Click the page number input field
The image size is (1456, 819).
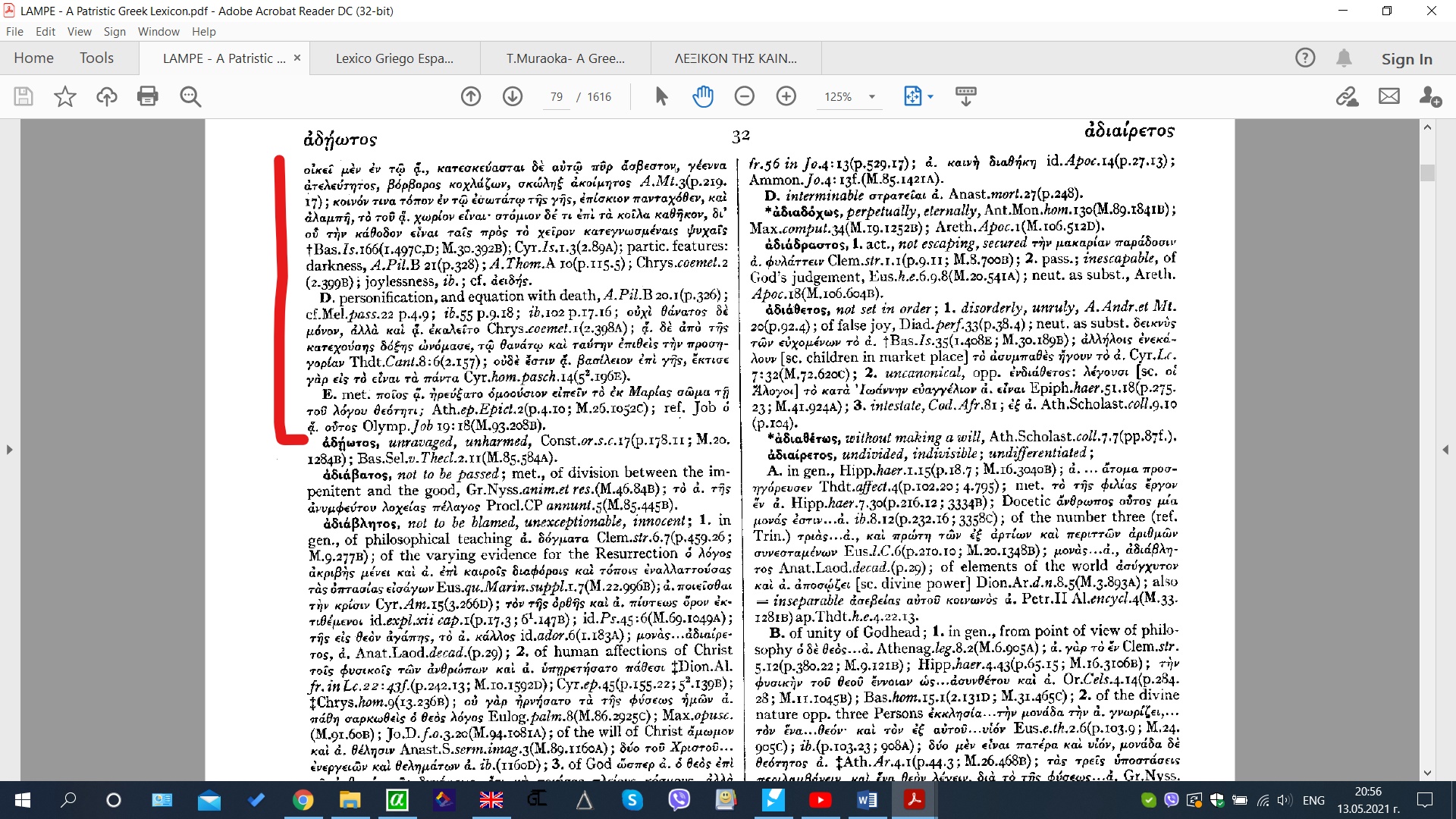(x=557, y=97)
